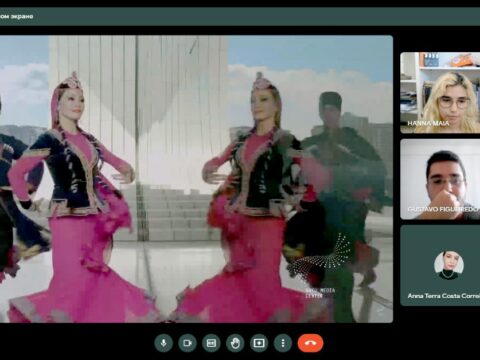The image size is (480, 360).
Task: Leave the call with red hang-up button
Action: point(310,343)
